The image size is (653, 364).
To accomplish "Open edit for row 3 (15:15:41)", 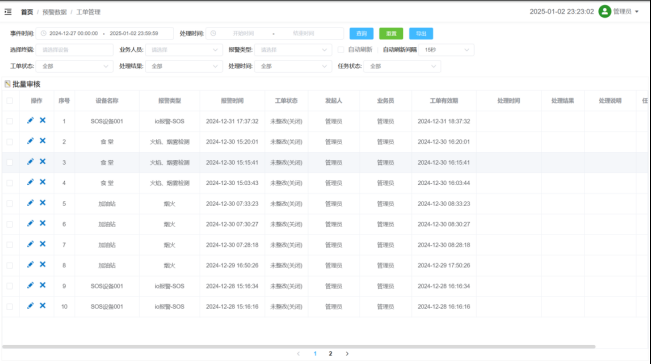I will [x=30, y=162].
